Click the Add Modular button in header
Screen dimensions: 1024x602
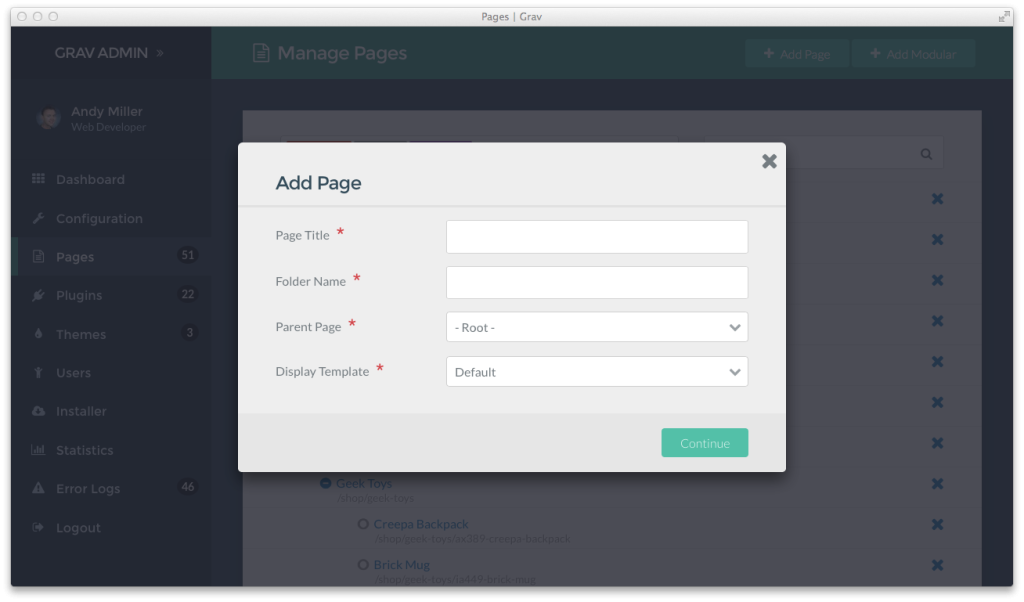(914, 54)
